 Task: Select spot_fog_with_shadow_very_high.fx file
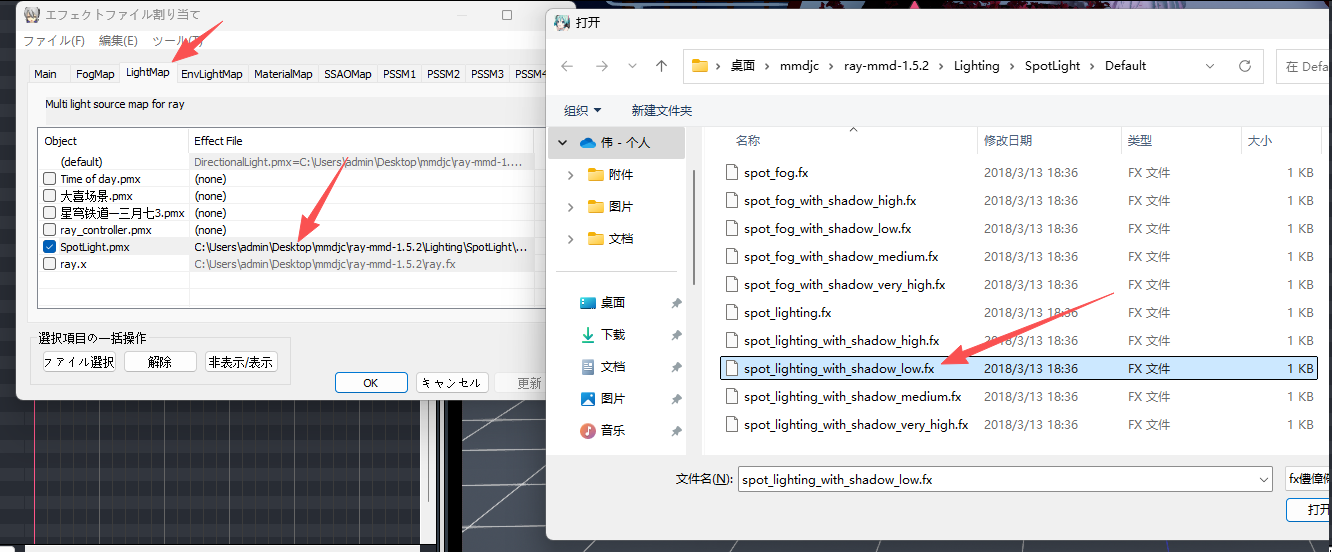845,285
